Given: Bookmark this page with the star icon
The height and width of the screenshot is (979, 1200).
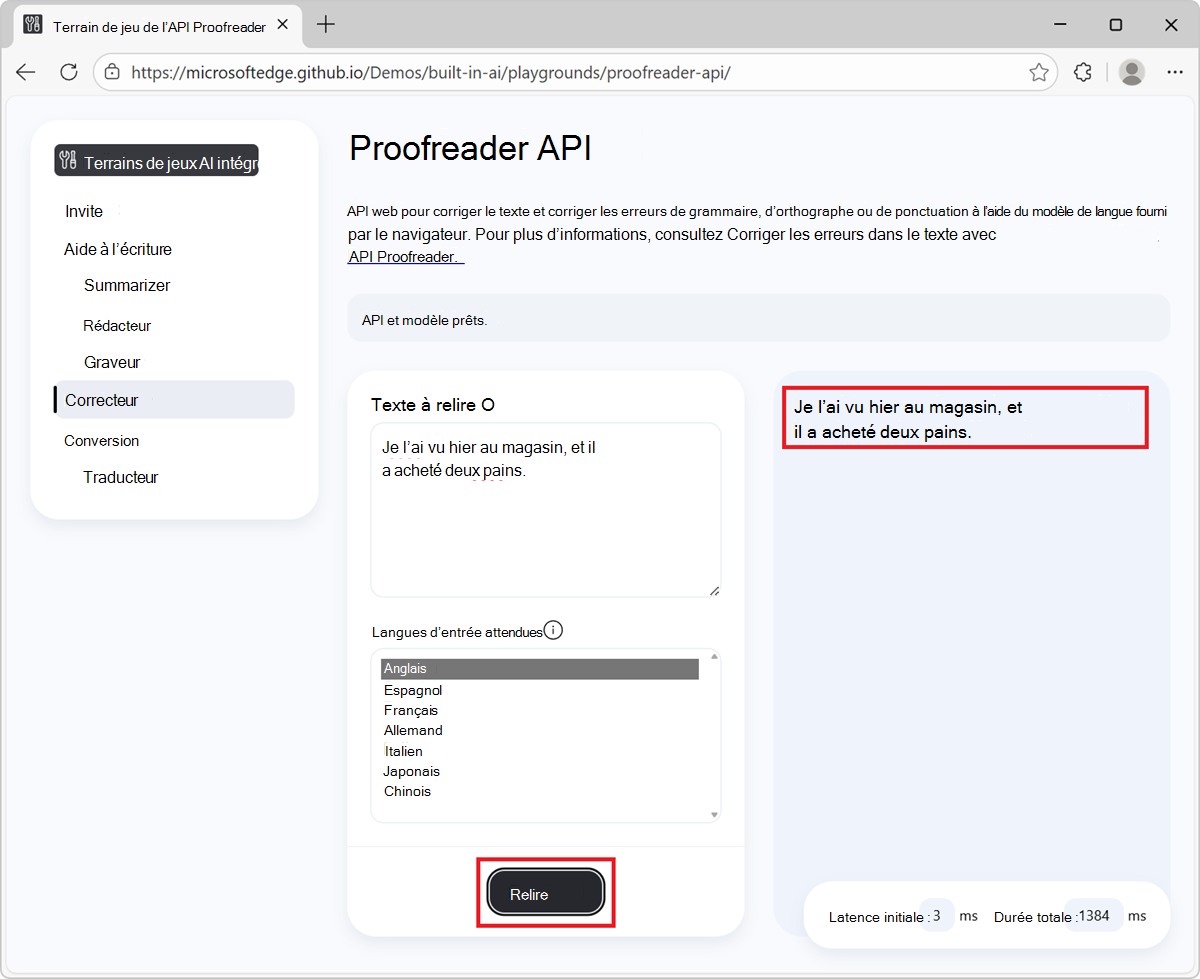Looking at the screenshot, I should click(x=1039, y=72).
